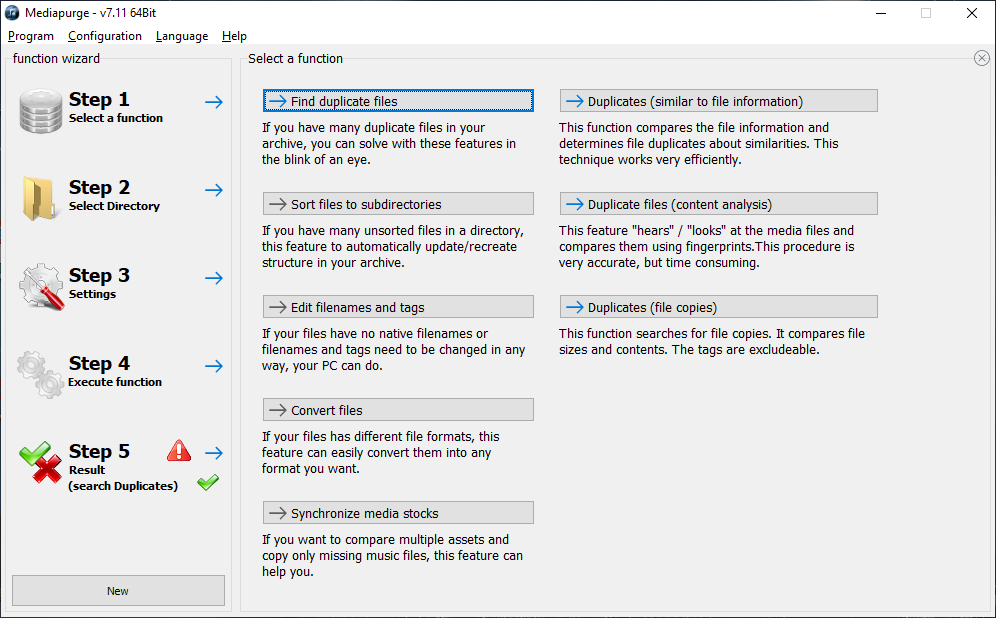Screen dimensions: 996x618
Task: Choose Find duplicate files function
Action: coord(398,101)
